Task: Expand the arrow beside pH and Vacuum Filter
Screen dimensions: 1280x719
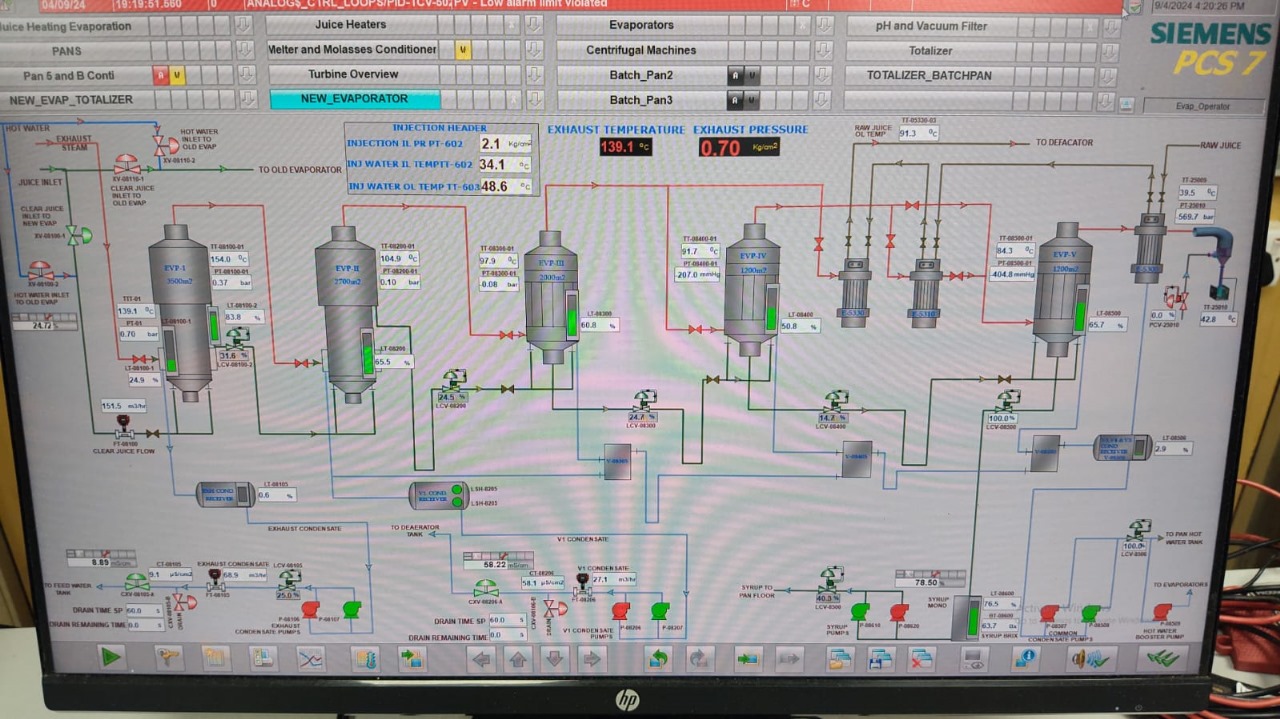Action: [1111, 26]
